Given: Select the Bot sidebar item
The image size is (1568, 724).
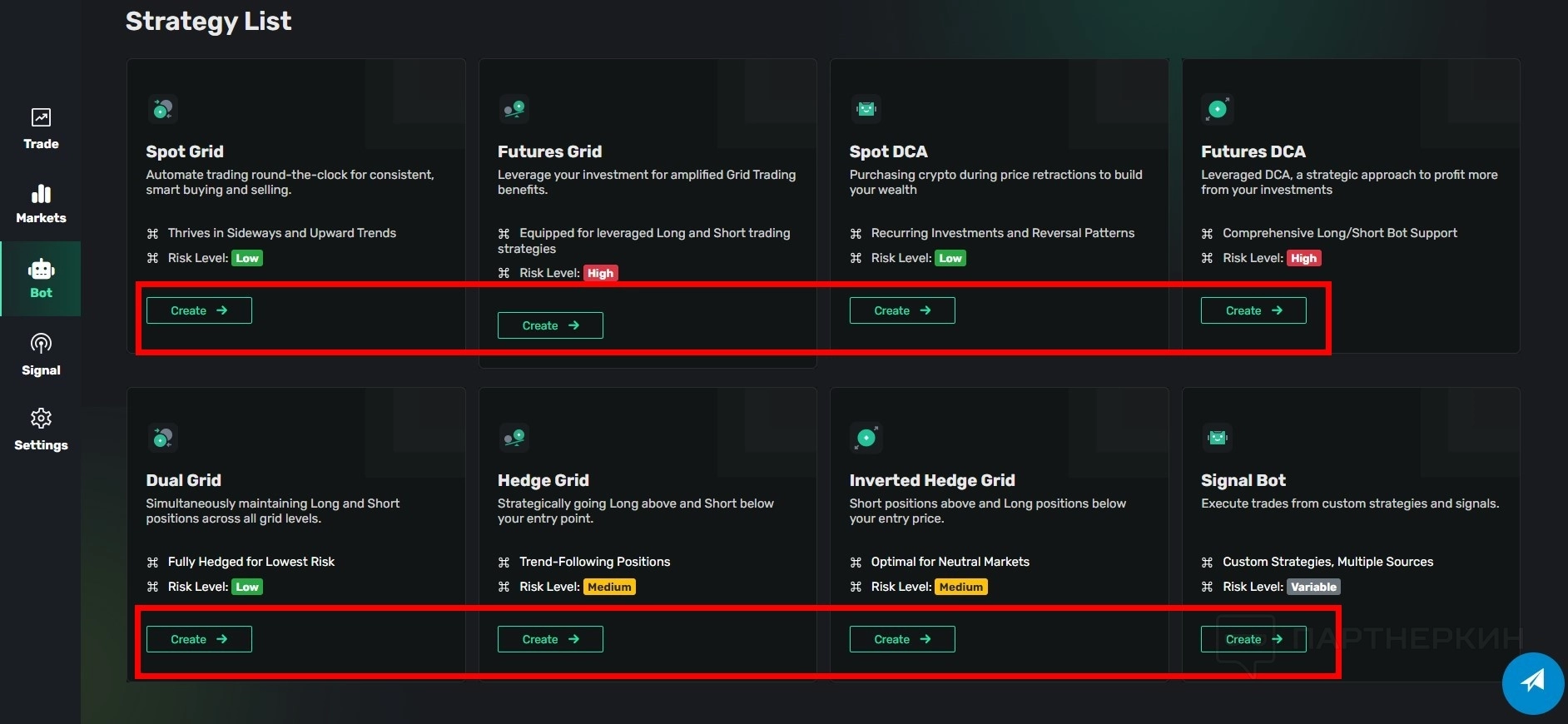Looking at the screenshot, I should [41, 279].
